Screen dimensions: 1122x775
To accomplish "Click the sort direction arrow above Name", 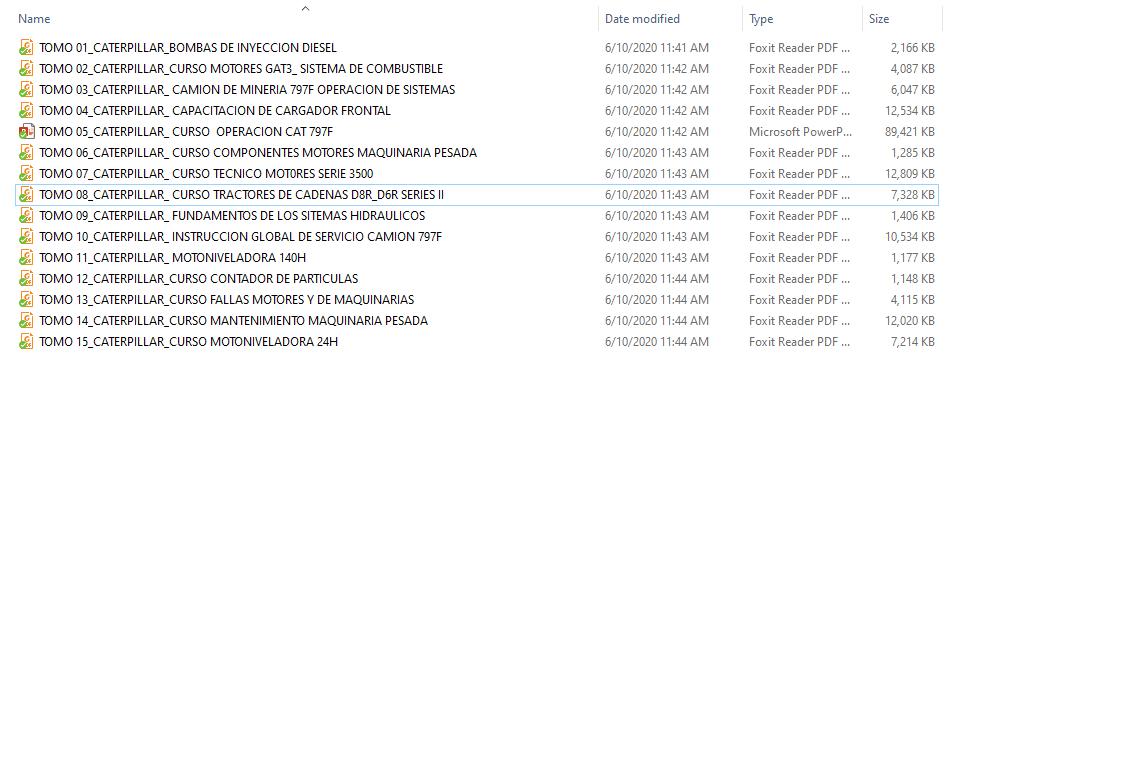I will tap(306, 9).
